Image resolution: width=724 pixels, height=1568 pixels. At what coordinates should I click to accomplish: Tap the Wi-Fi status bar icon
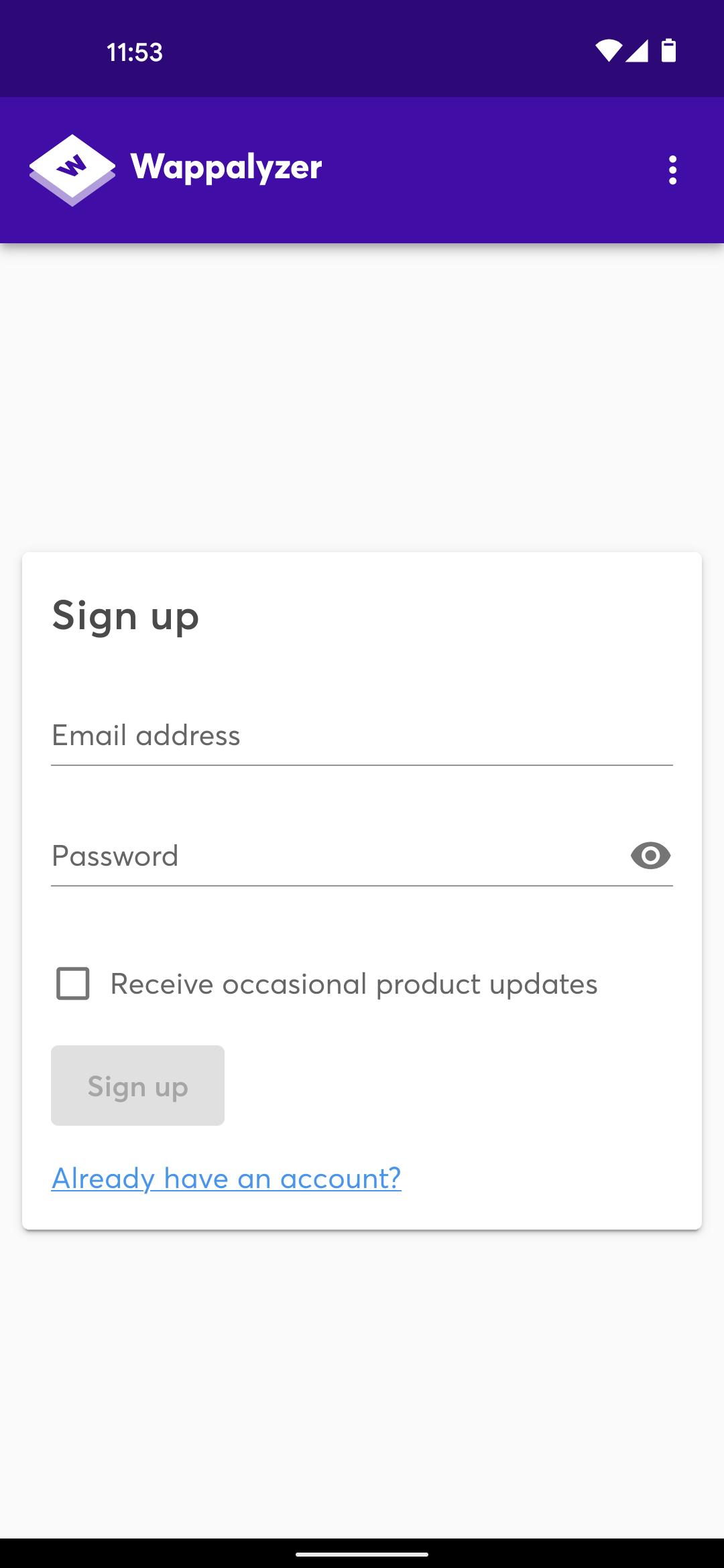click(607, 51)
